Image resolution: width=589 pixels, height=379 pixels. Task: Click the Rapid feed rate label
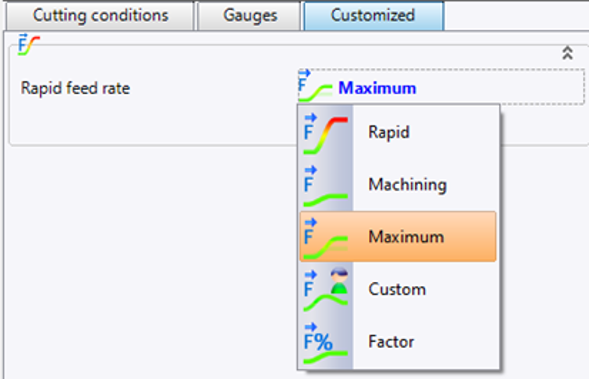(x=75, y=88)
